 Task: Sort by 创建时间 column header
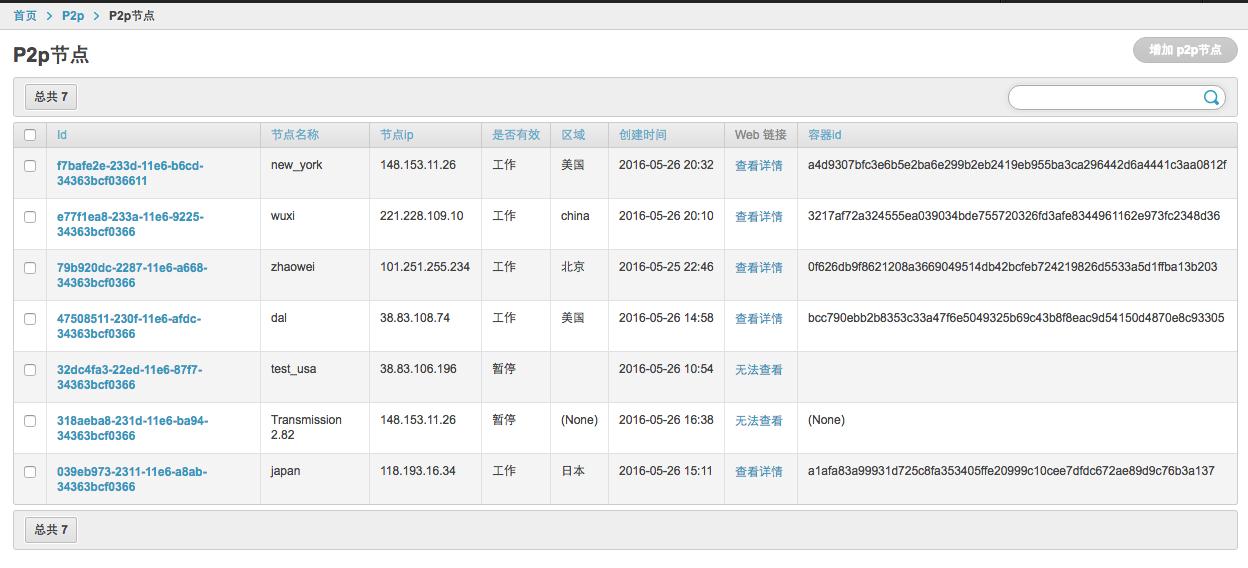tap(643, 135)
